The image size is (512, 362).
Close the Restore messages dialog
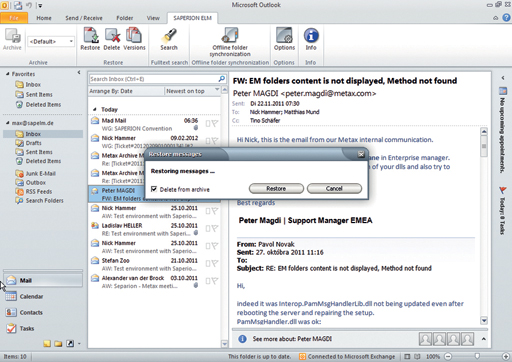[361, 154]
